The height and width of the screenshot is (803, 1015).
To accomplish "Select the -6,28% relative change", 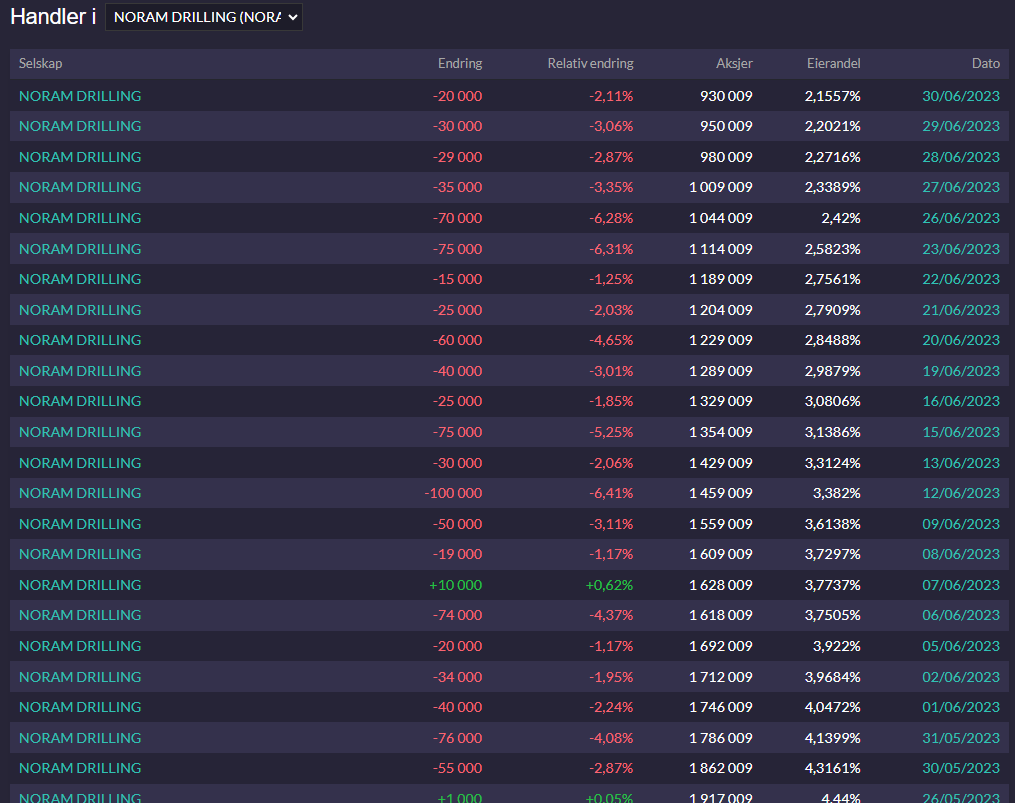I will [611, 218].
